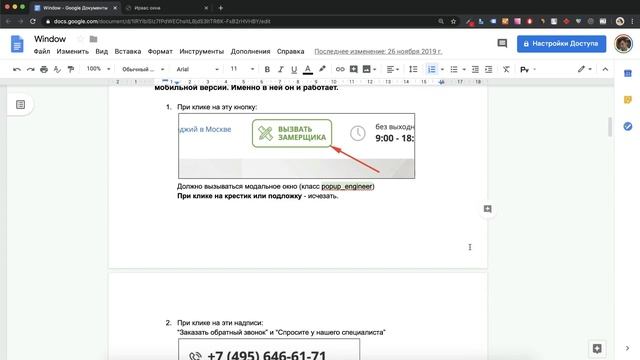Change zoom level 100% dropdown
640x360 pixels.
(98, 69)
